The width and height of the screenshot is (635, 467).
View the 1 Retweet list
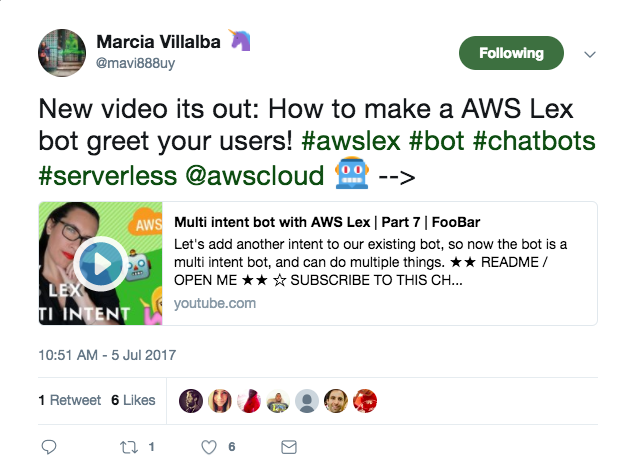pos(70,400)
